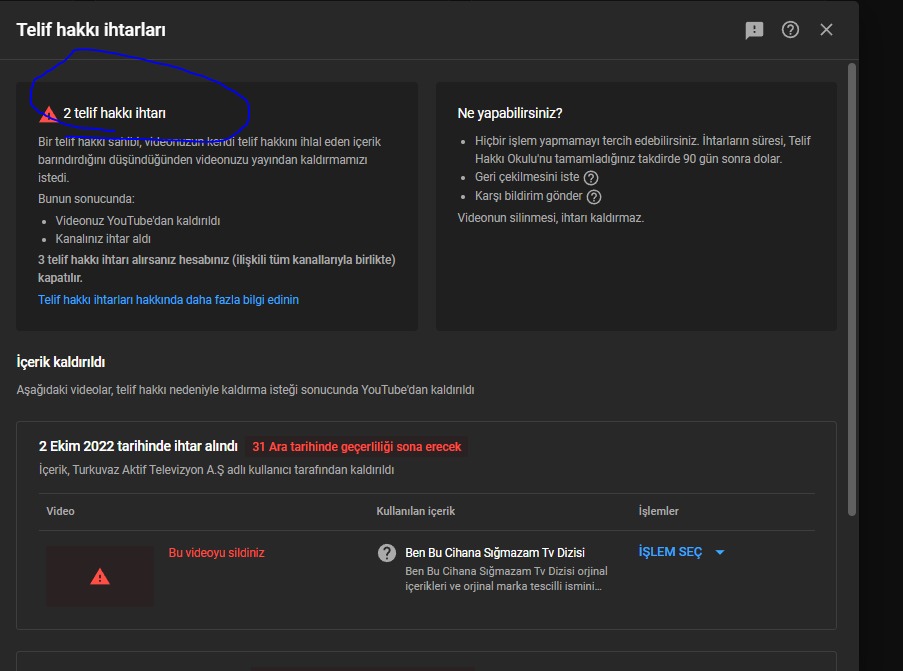Click the 'Kullanılan içerik' column header
Image resolution: width=903 pixels, height=671 pixels.
click(415, 511)
